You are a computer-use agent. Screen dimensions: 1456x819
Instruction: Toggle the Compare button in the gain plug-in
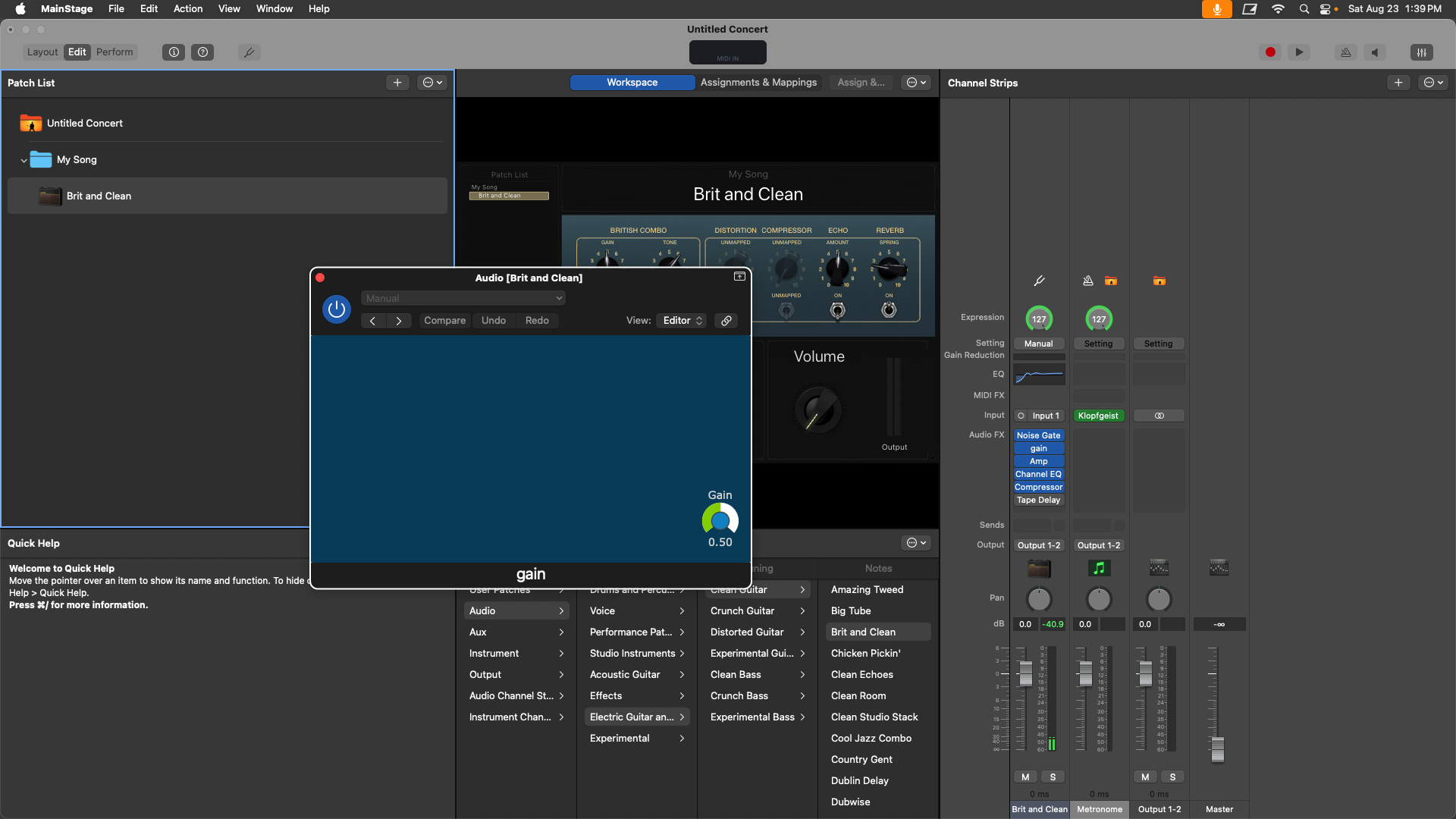[444, 321]
